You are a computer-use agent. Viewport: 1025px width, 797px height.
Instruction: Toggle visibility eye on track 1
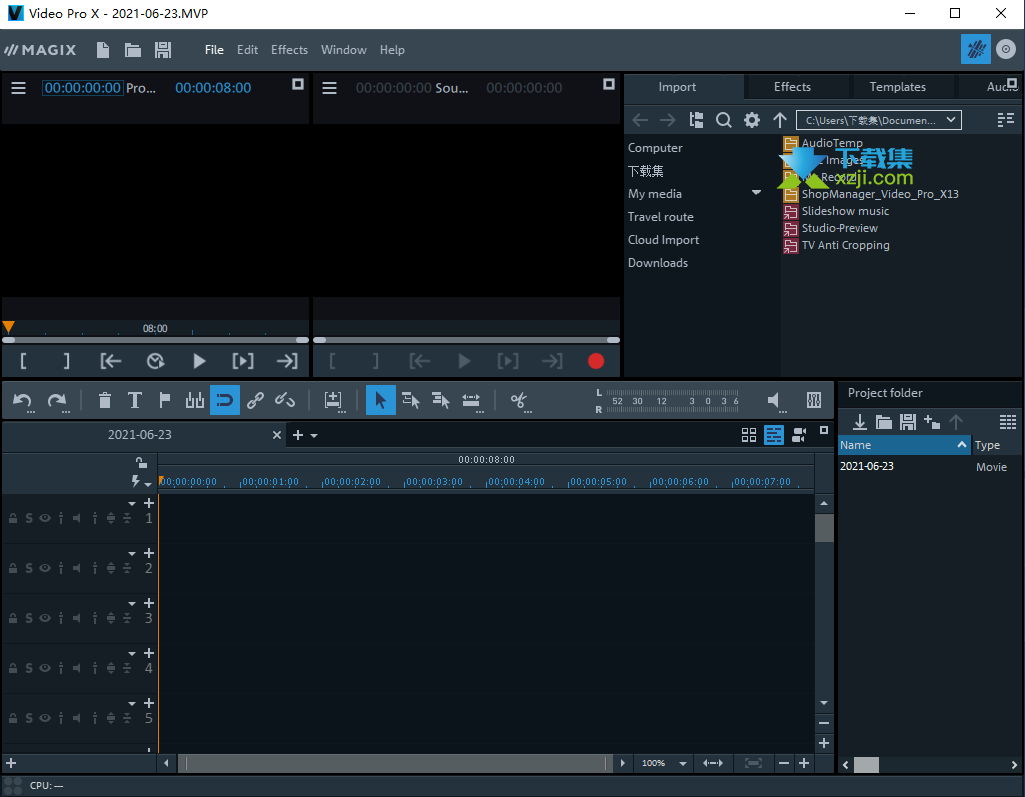click(44, 518)
